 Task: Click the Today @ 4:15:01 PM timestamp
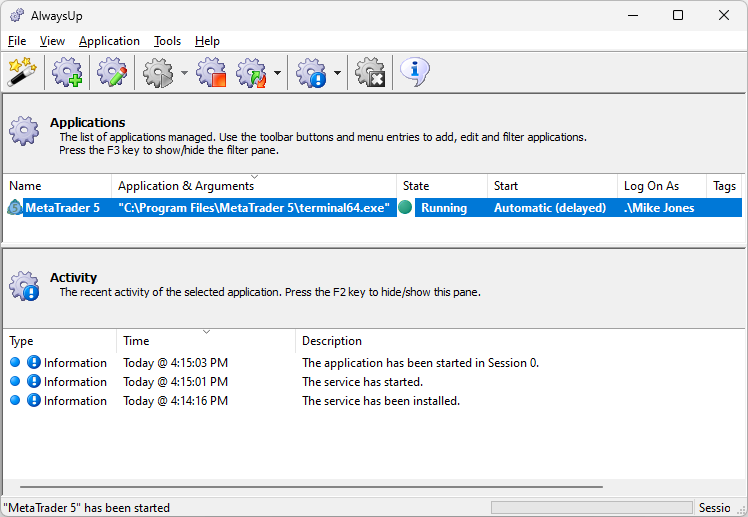point(175,382)
